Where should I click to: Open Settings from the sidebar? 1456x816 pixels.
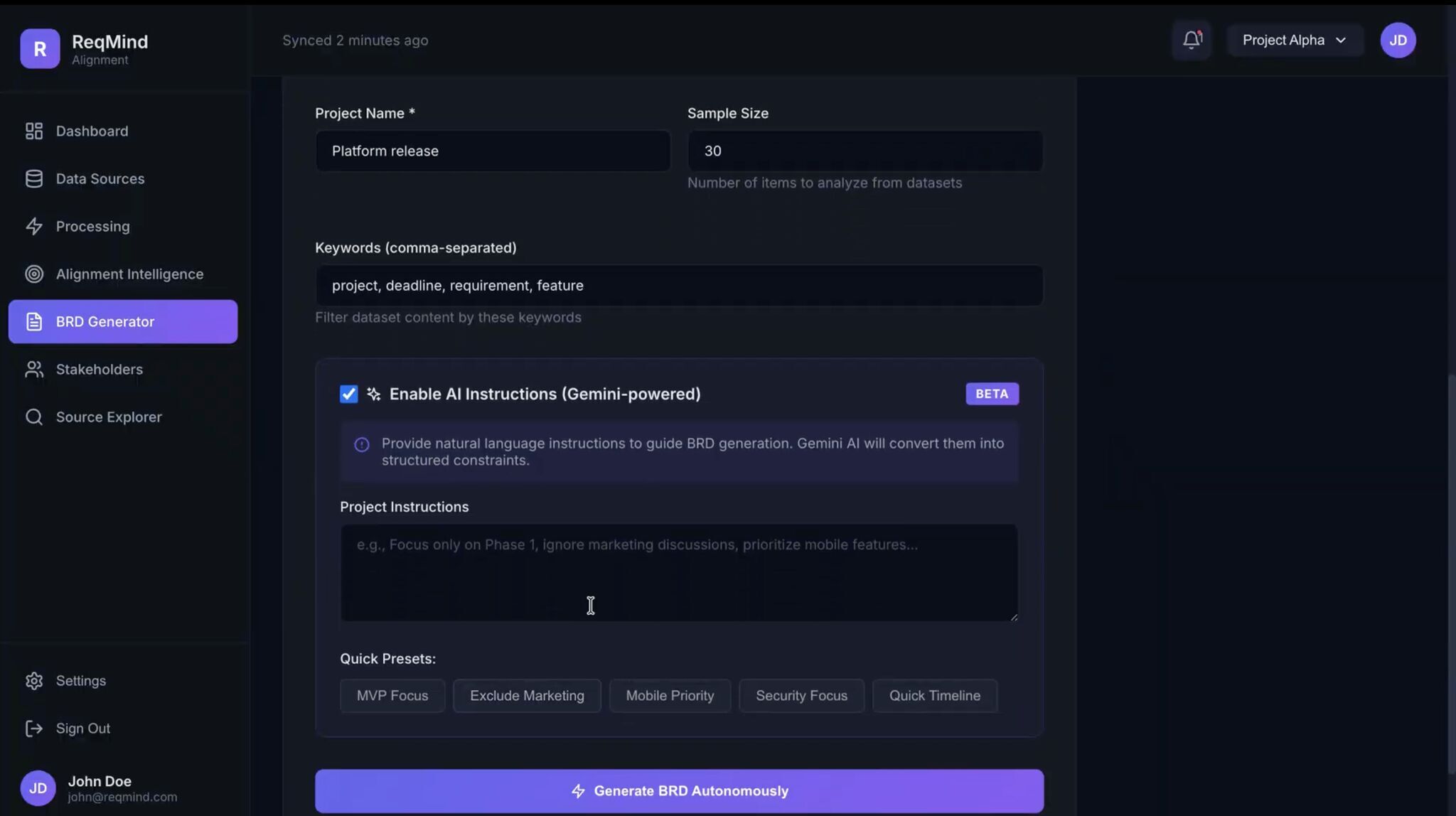coord(123,680)
